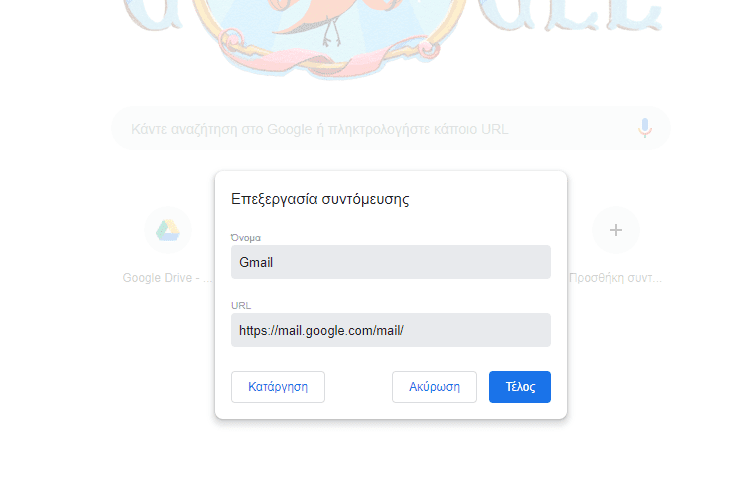
Task: Cancel editing with the Ακύρωση button
Action: click(434, 387)
